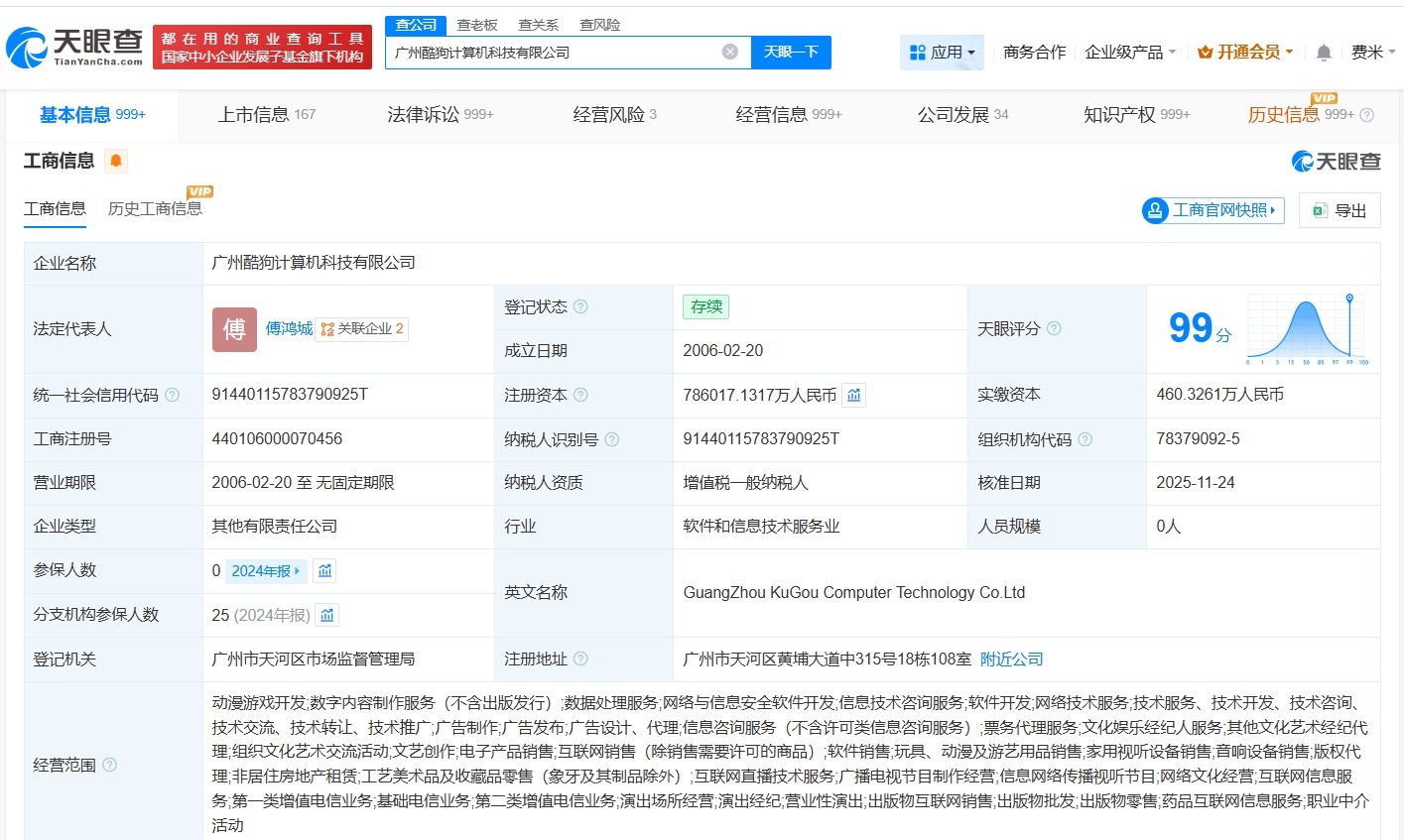Screen dimensions: 1404x840
Task: Open the 傅鸿城 profile link
Action: pos(288,329)
